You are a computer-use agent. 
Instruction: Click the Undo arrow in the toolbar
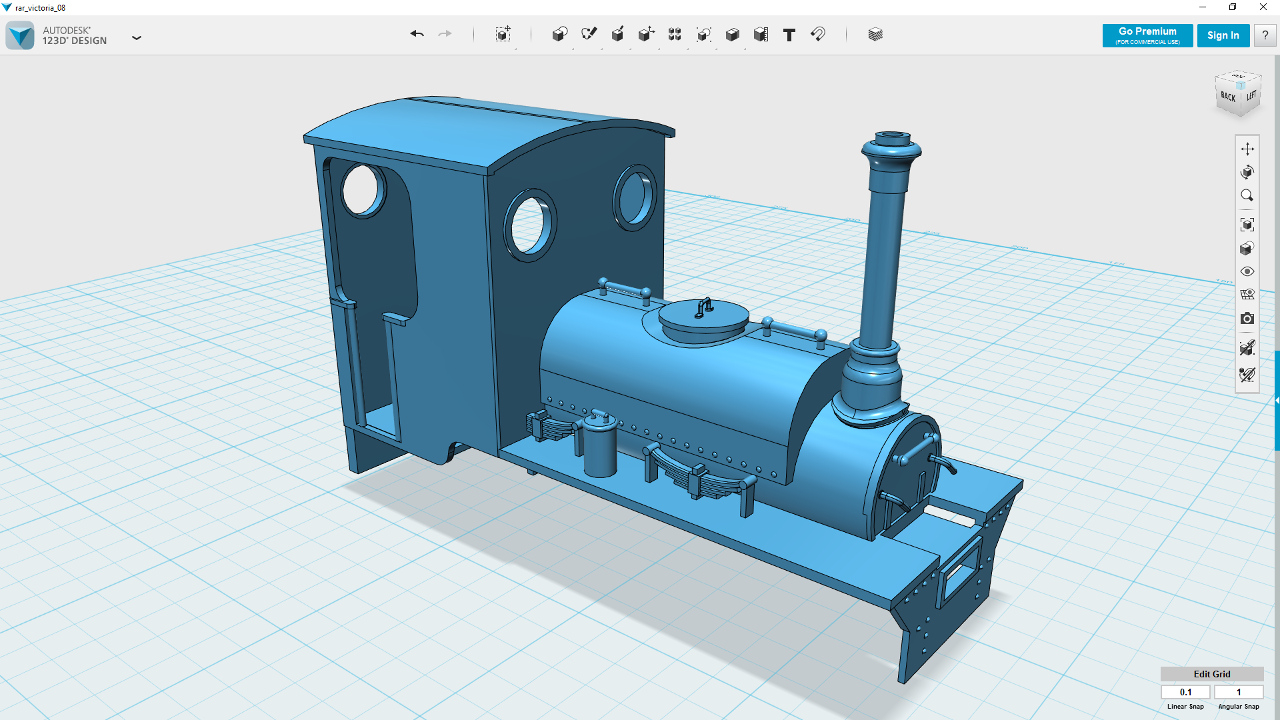click(417, 34)
